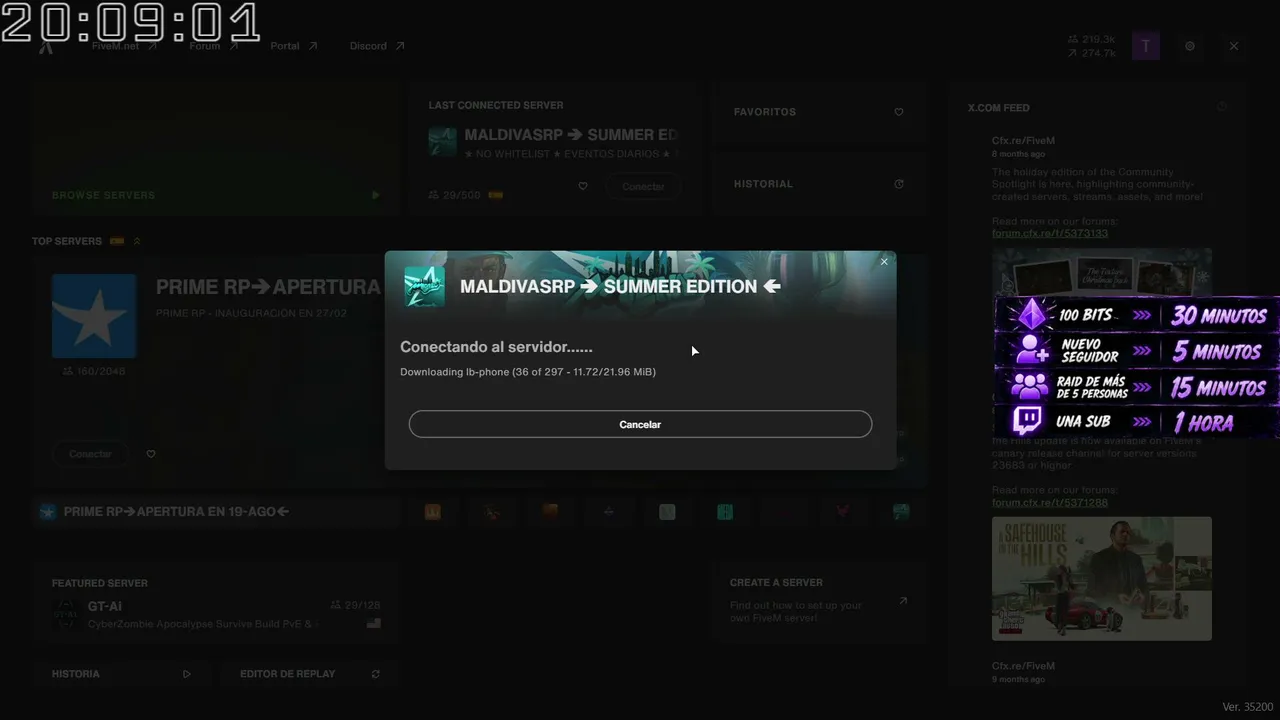Open the forum.cfx.re/t/5373133 link
The image size is (1280, 720).
coord(1050,233)
